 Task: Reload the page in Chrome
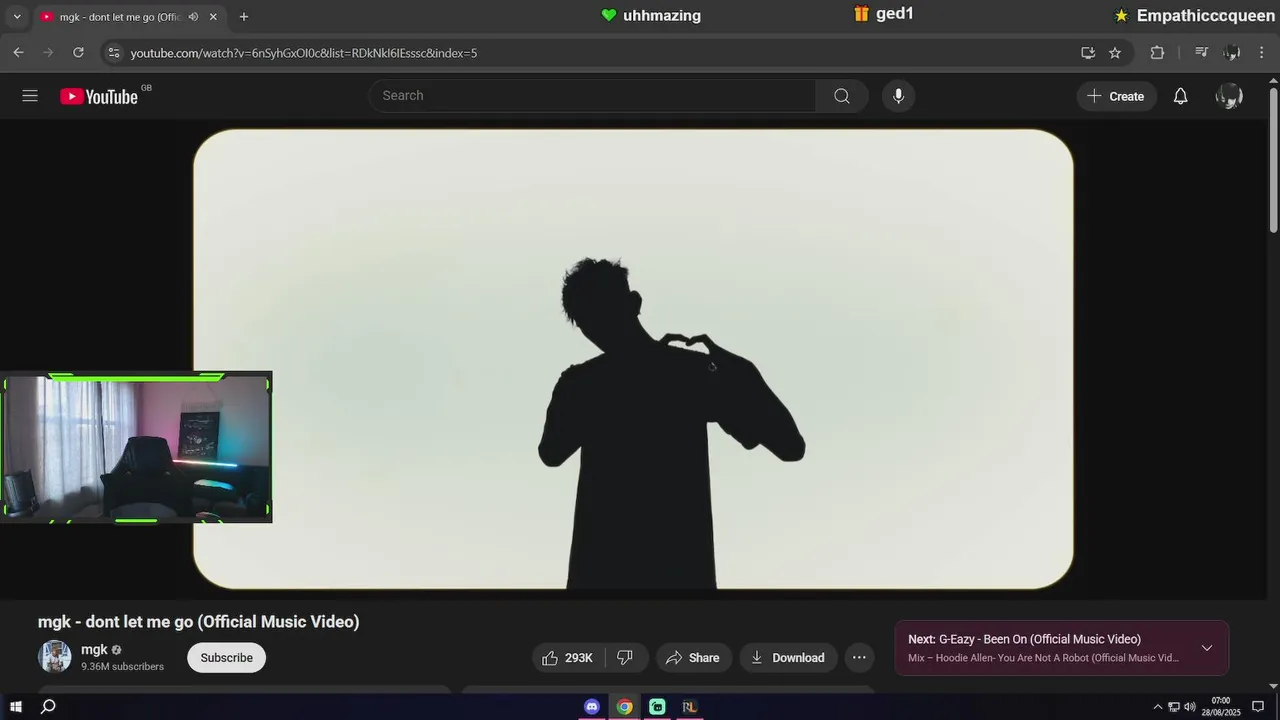click(78, 52)
